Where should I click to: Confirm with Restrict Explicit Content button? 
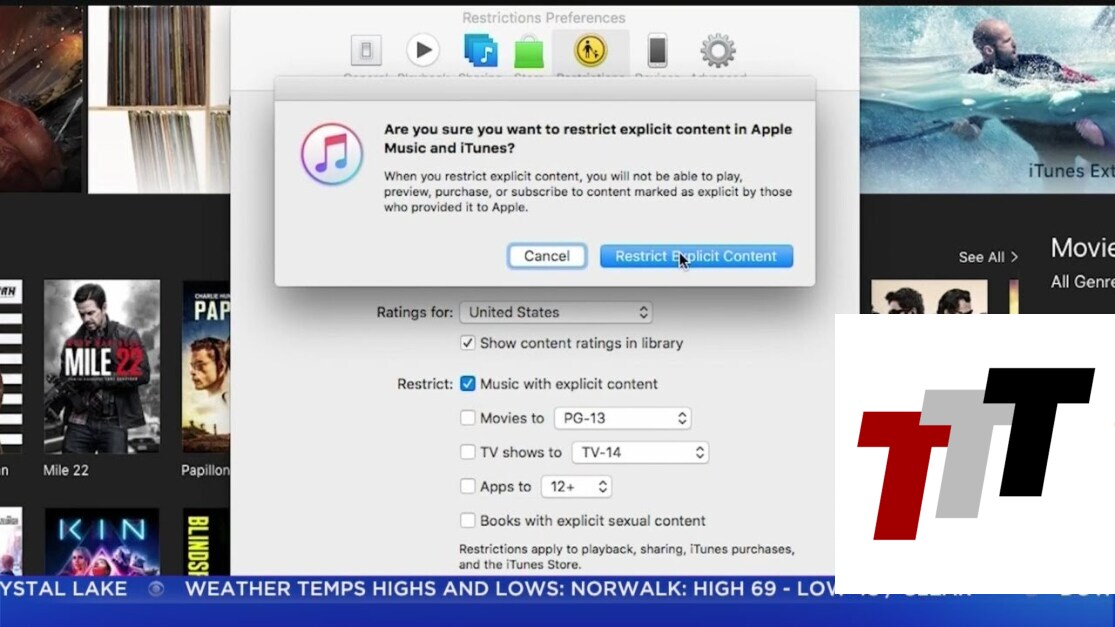[696, 256]
